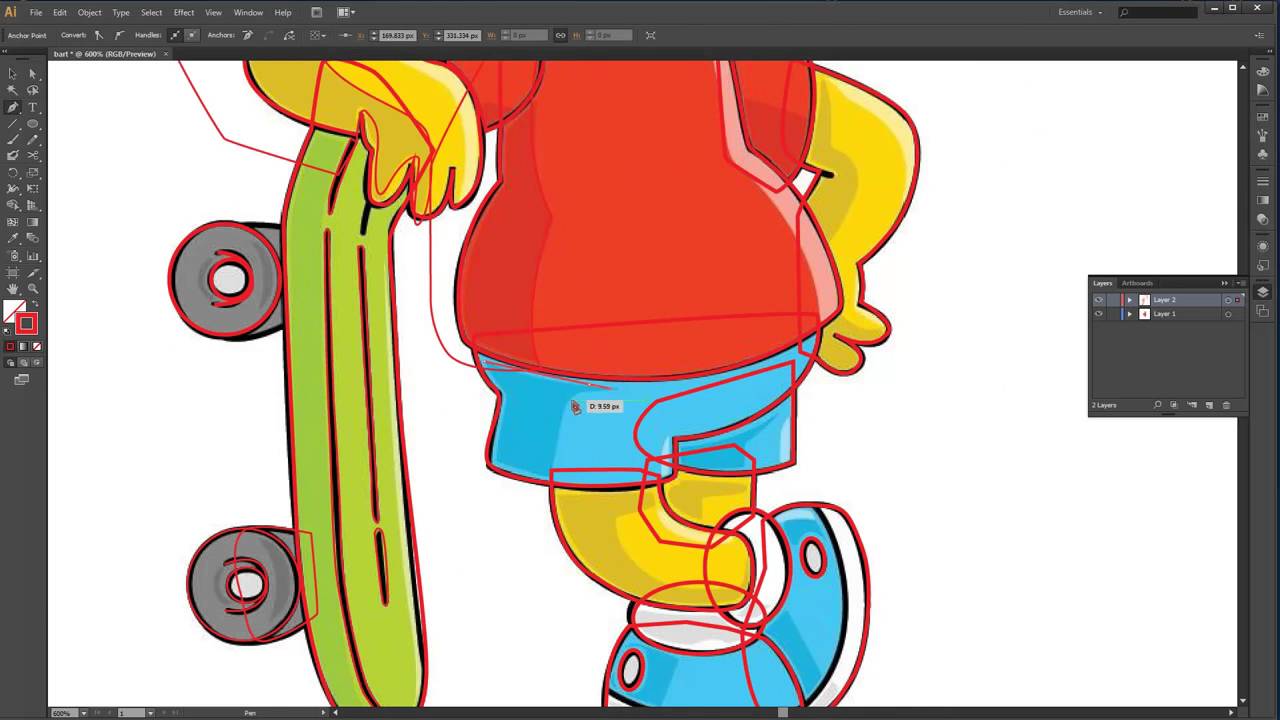Open the Essentials workspace switcher
The width and height of the screenshot is (1280, 720).
tap(1077, 12)
